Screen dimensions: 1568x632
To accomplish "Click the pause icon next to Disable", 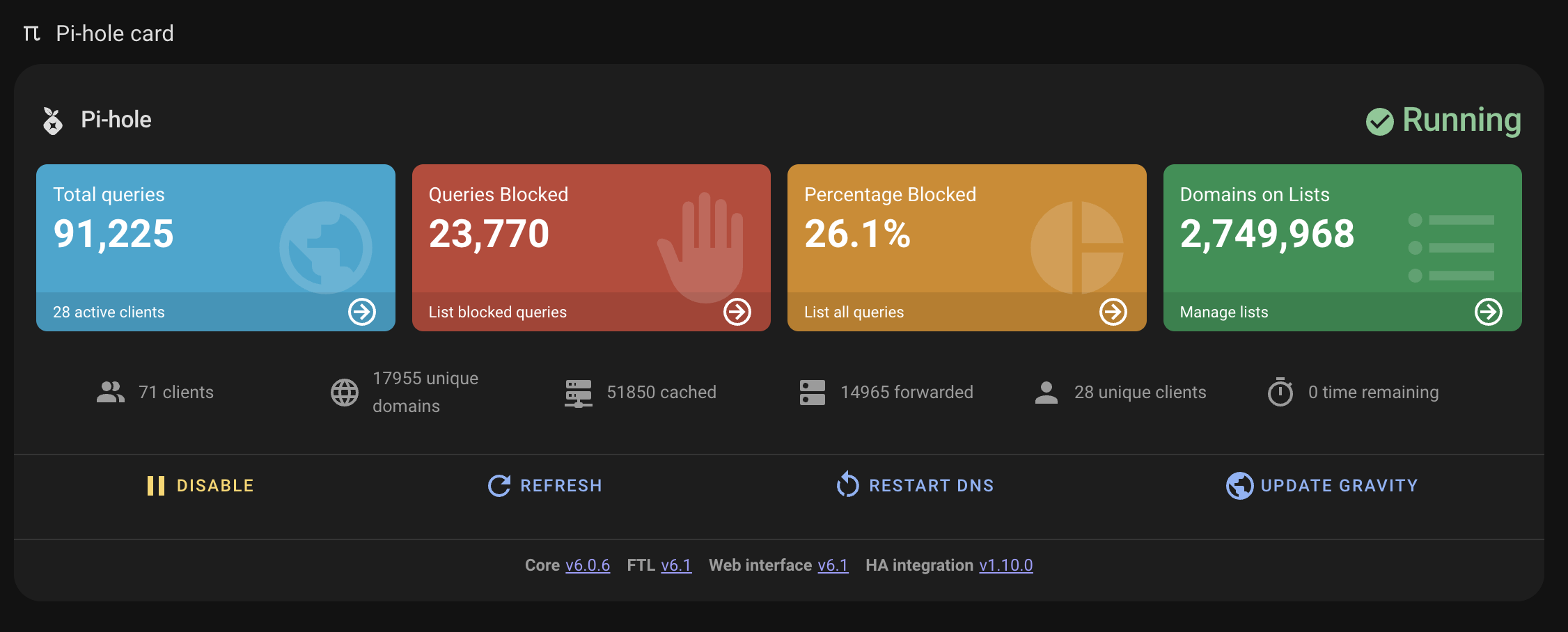I will click(156, 486).
